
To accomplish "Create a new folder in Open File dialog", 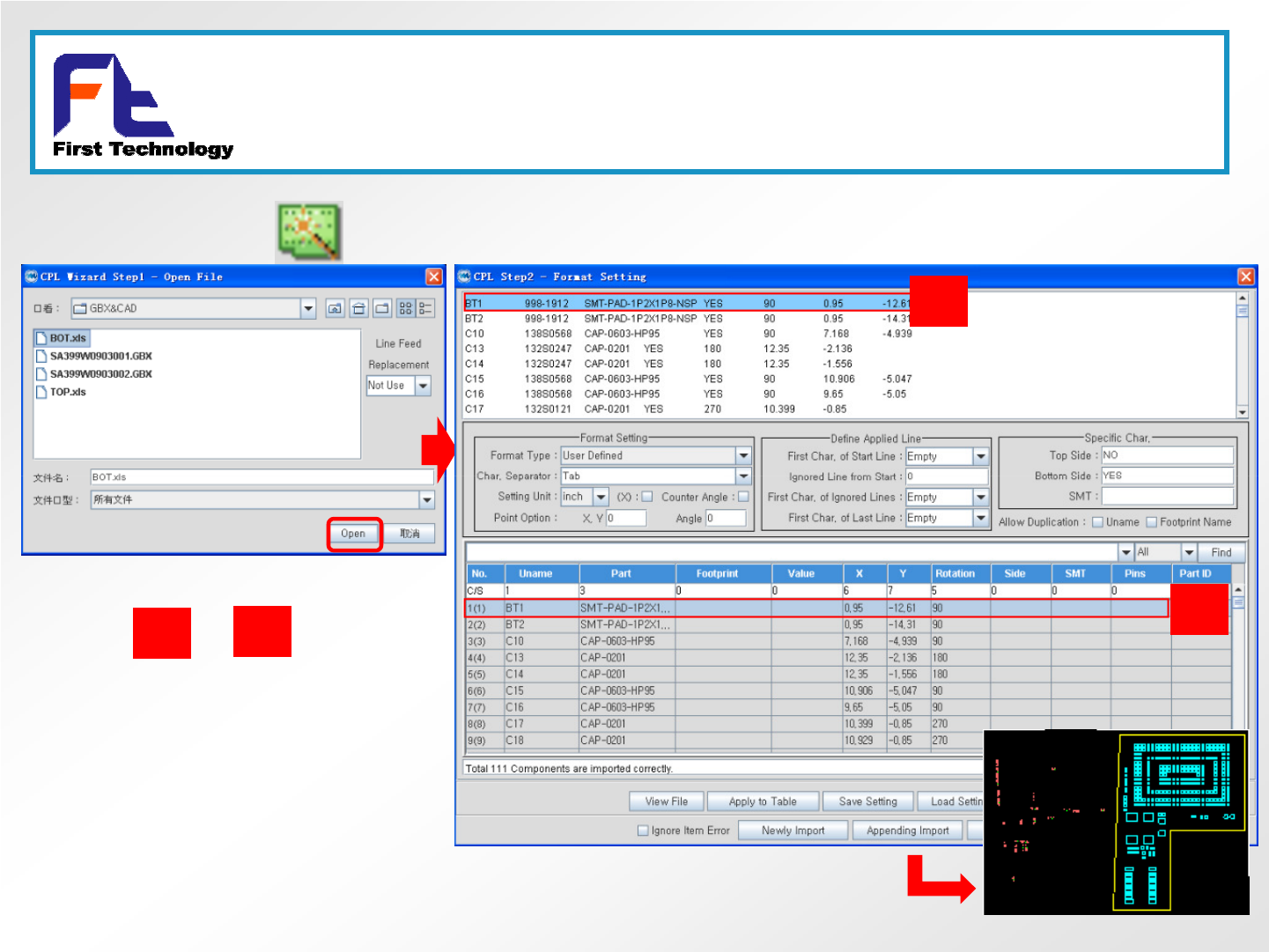I will pos(382,308).
